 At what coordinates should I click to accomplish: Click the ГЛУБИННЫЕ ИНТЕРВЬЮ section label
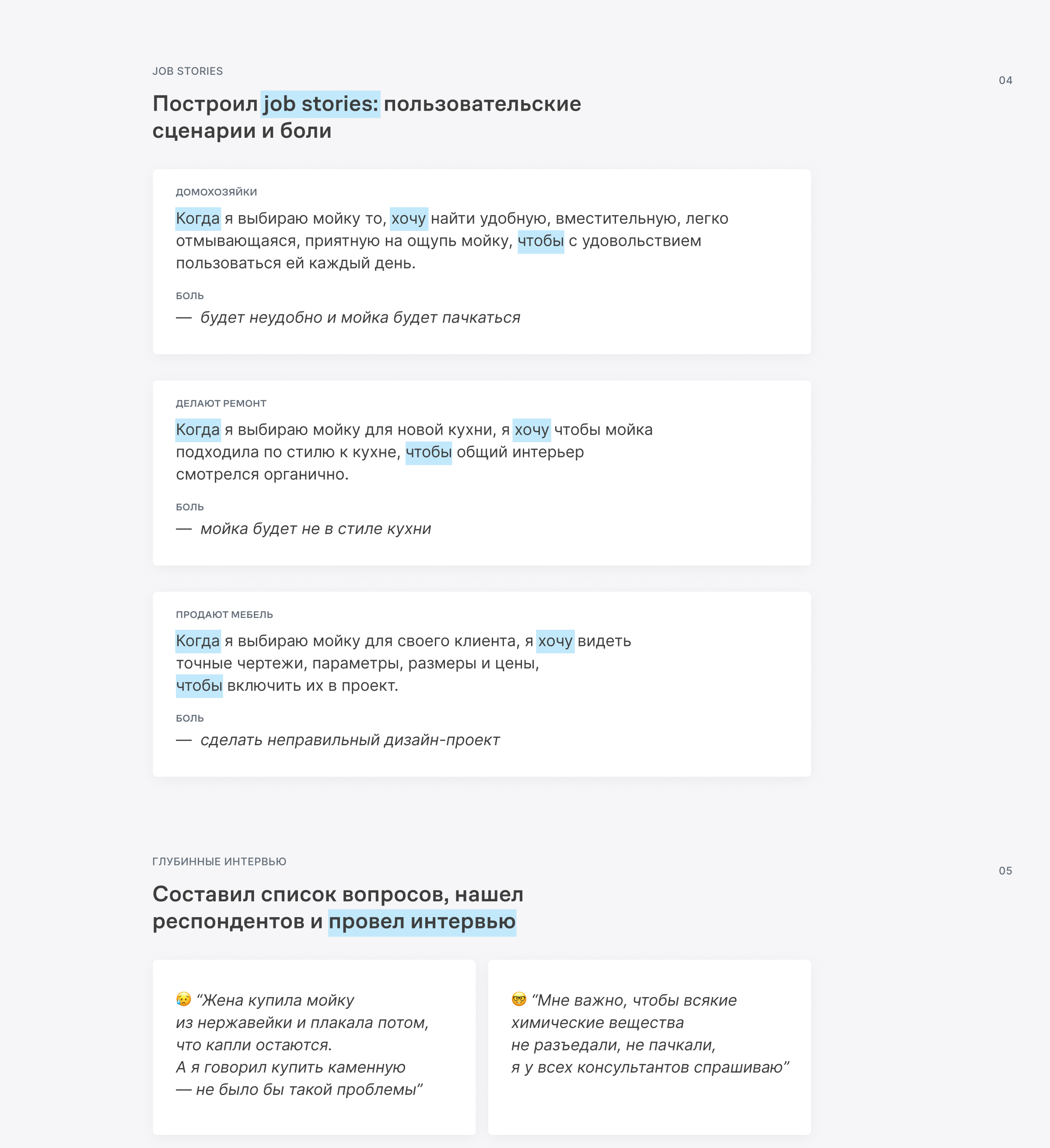tap(219, 862)
